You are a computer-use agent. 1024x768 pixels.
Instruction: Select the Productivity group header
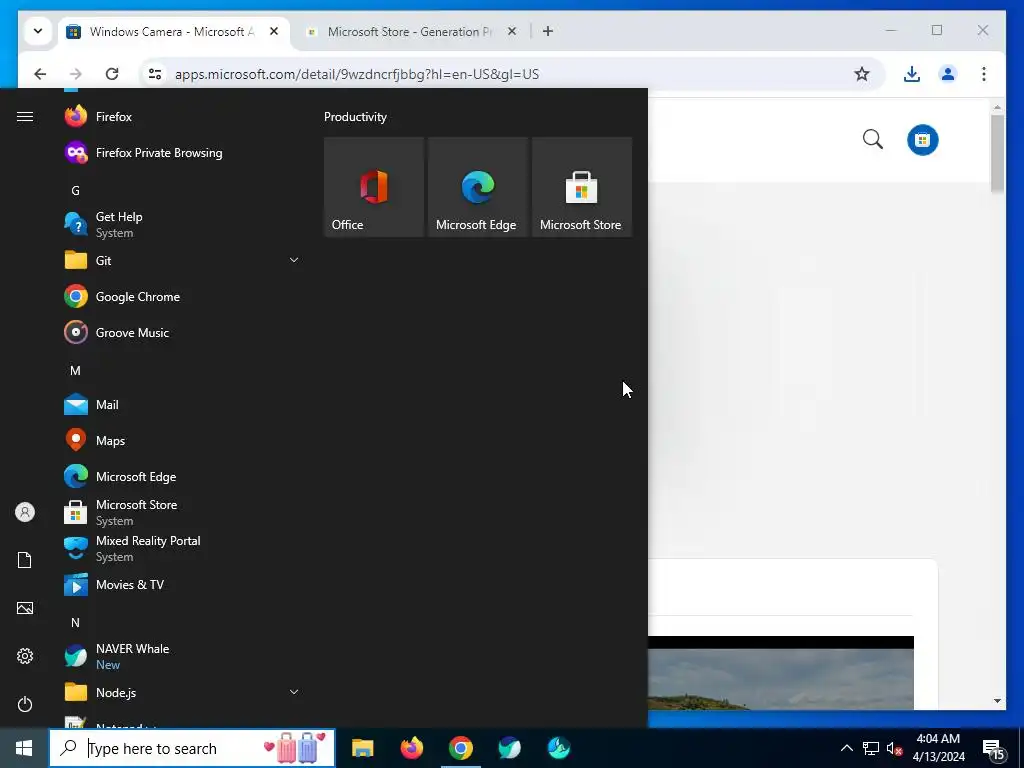pos(355,117)
